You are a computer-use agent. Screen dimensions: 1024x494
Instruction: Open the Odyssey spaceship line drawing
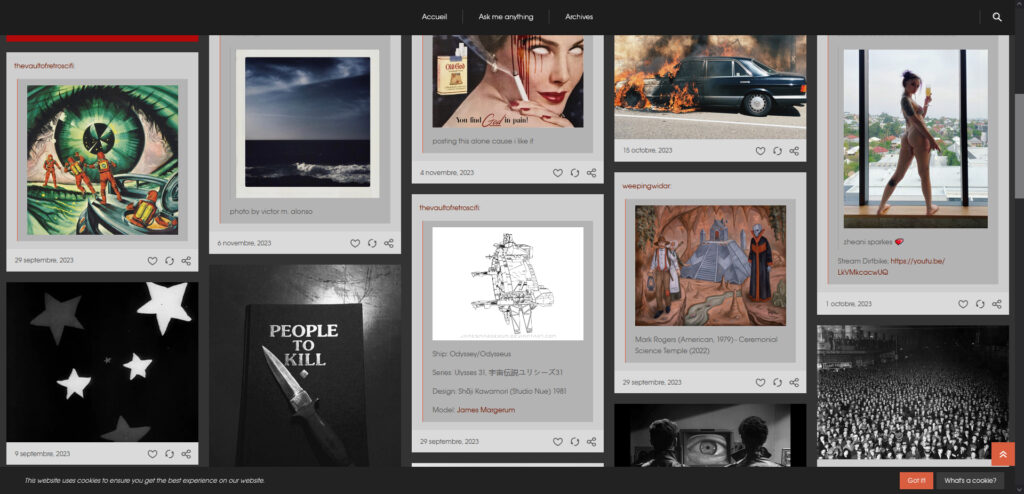pyautogui.click(x=507, y=284)
